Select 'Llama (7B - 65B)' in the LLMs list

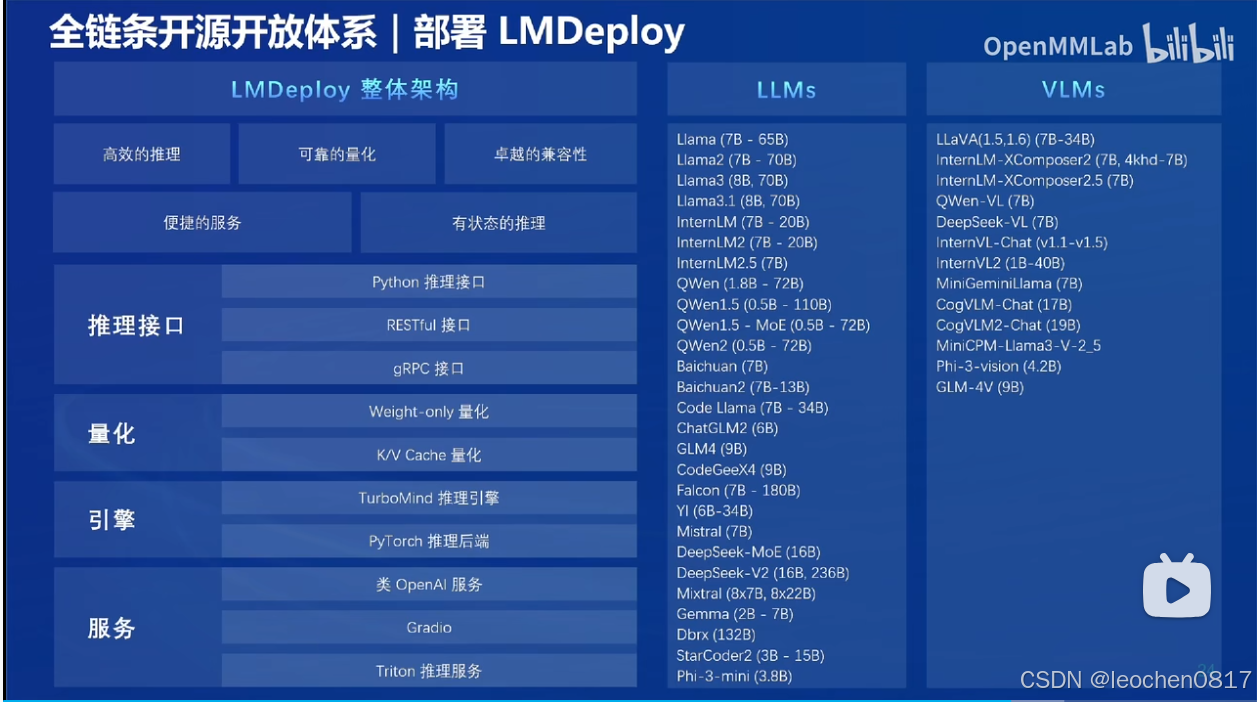[x=732, y=139]
